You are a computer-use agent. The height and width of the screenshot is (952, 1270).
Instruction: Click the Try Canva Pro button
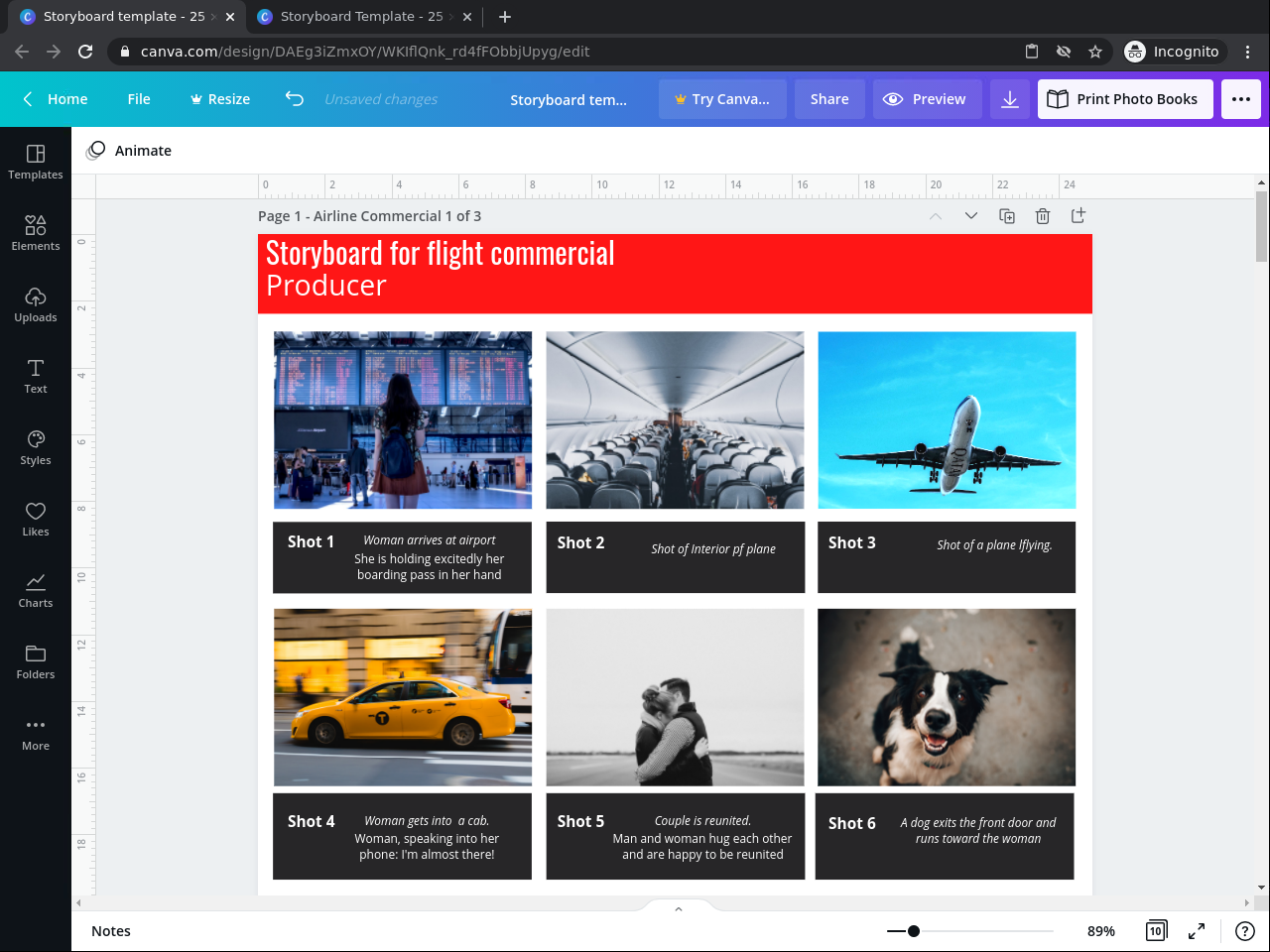click(722, 99)
